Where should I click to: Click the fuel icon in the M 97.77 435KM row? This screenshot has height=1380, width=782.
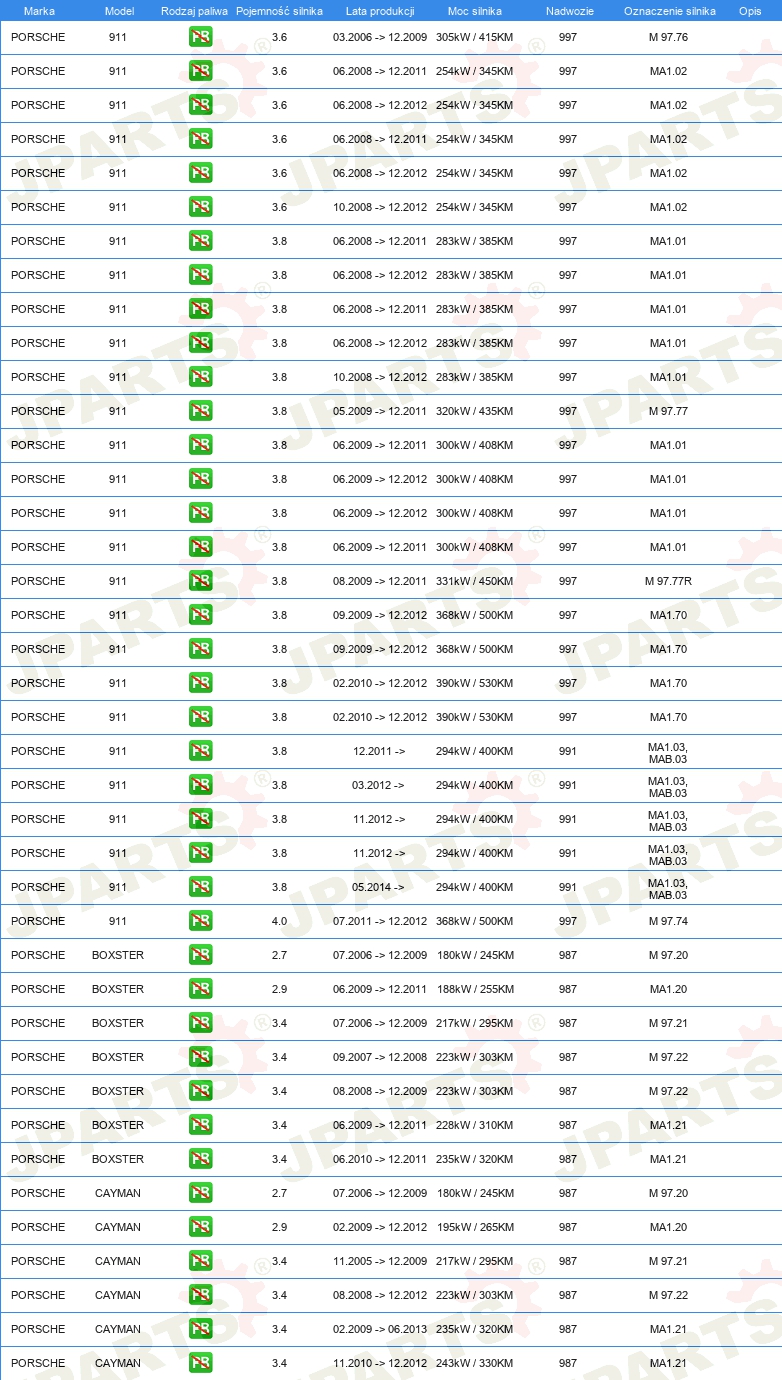click(200, 411)
